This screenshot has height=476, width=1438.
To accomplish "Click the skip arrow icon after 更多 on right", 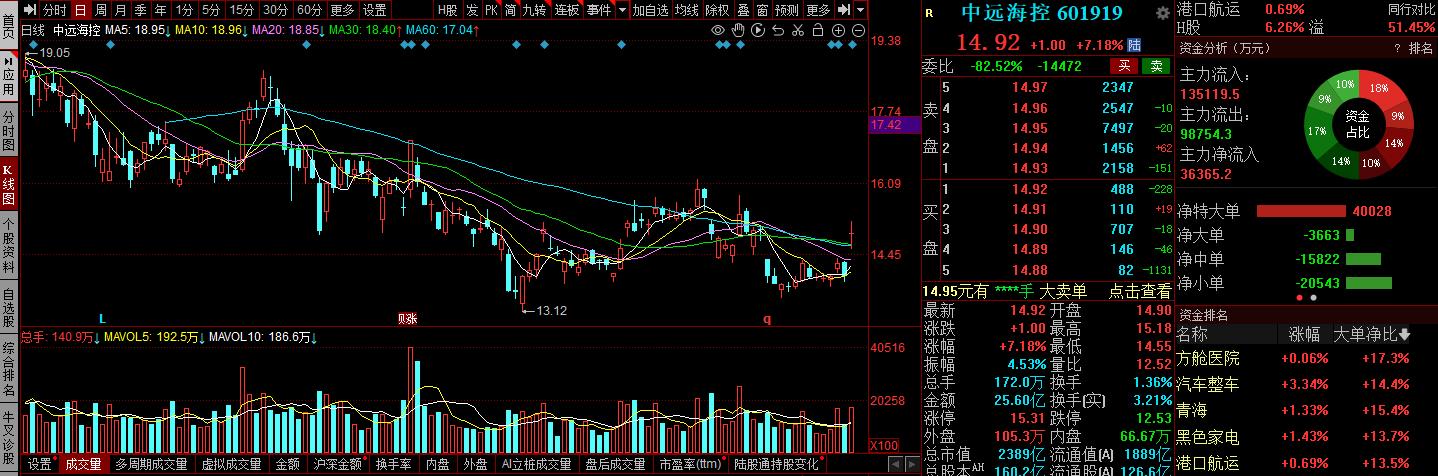I will coord(842,10).
